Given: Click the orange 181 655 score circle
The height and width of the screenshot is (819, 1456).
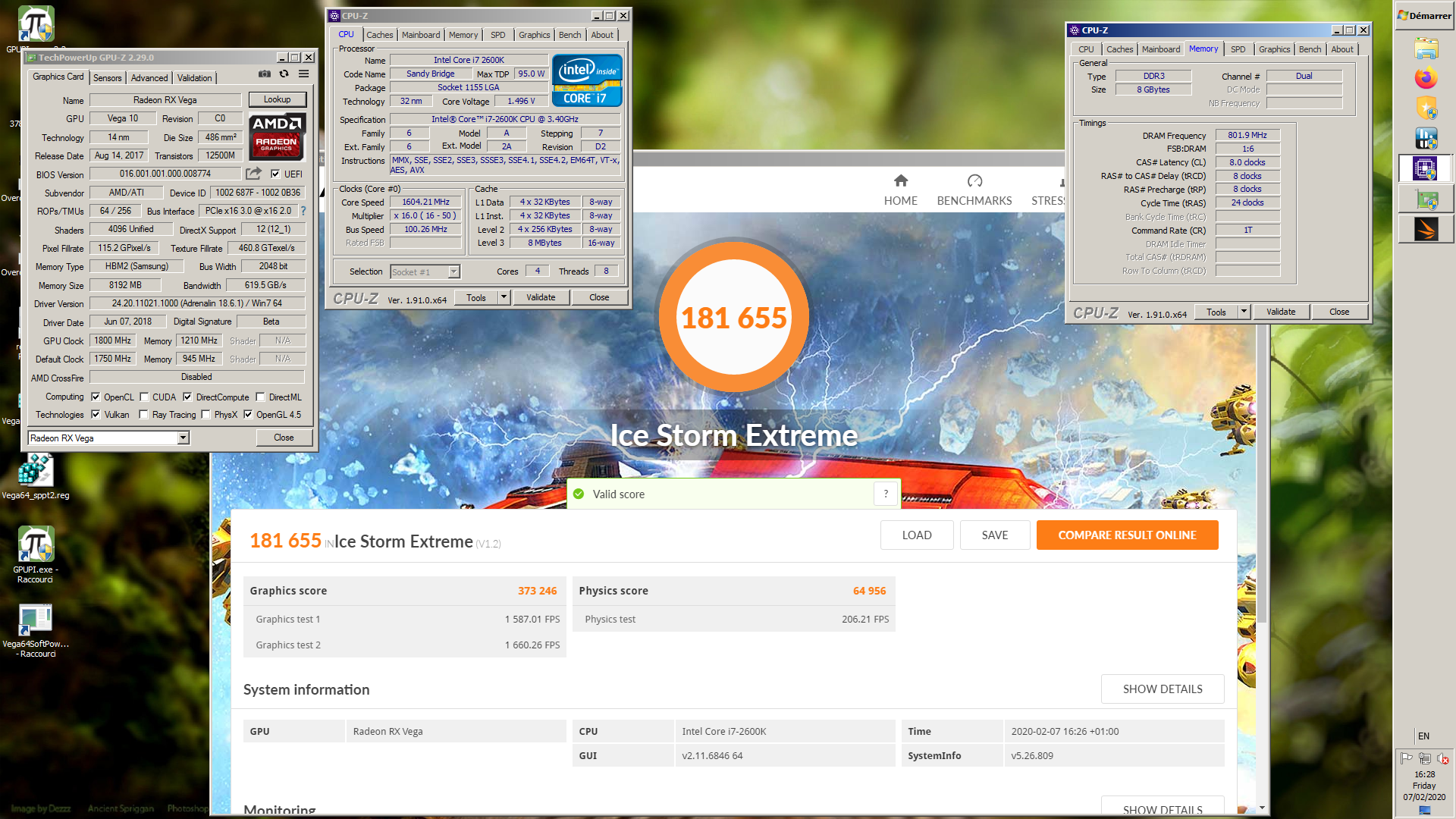Looking at the screenshot, I should 733,317.
